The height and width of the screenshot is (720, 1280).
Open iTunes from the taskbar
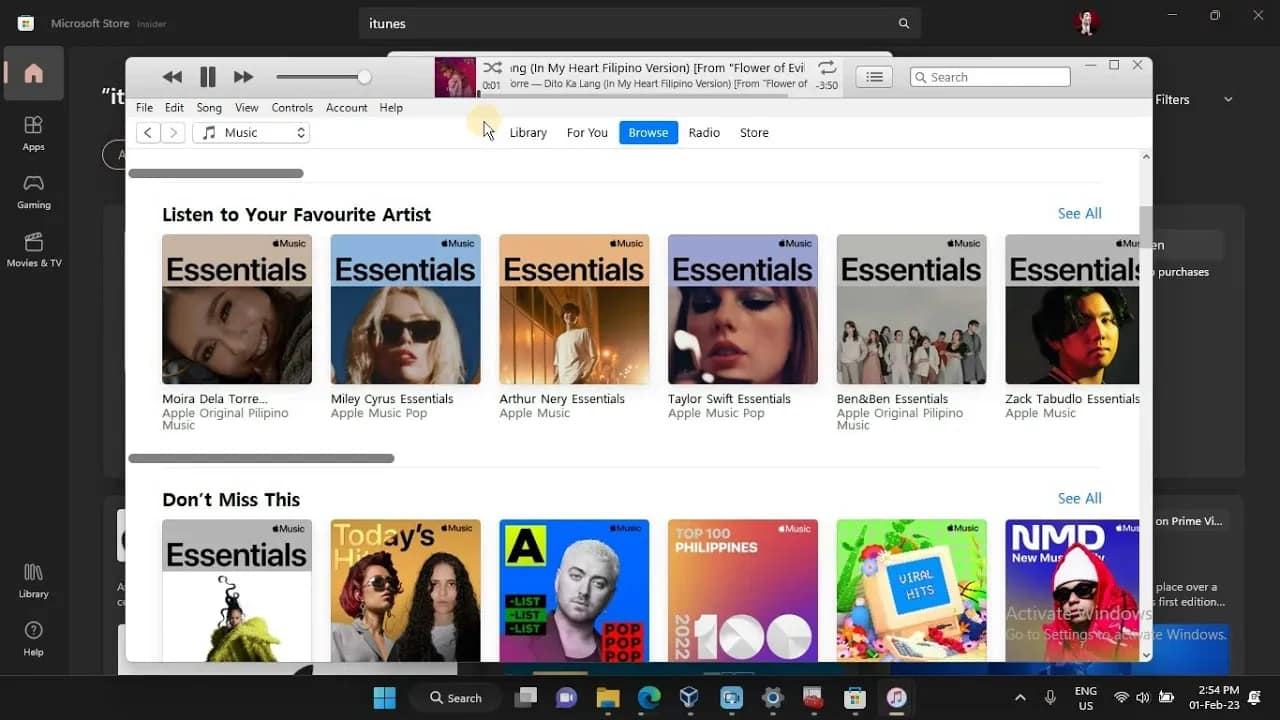pos(895,697)
